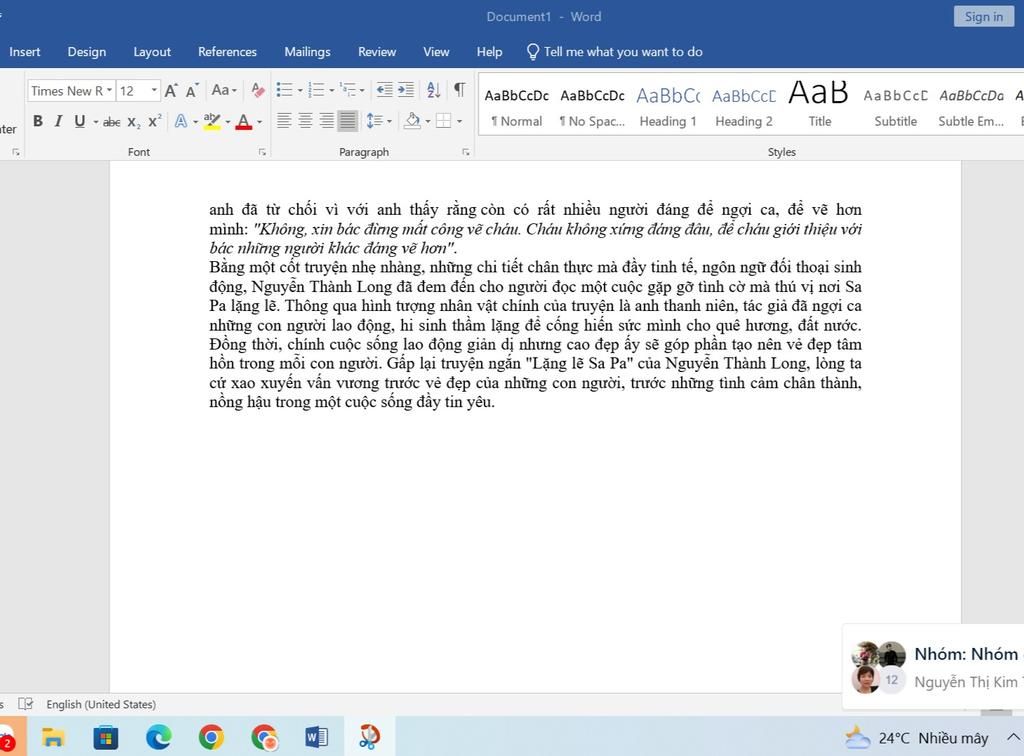
Task: Toggle underline formatting
Action: click(x=80, y=121)
